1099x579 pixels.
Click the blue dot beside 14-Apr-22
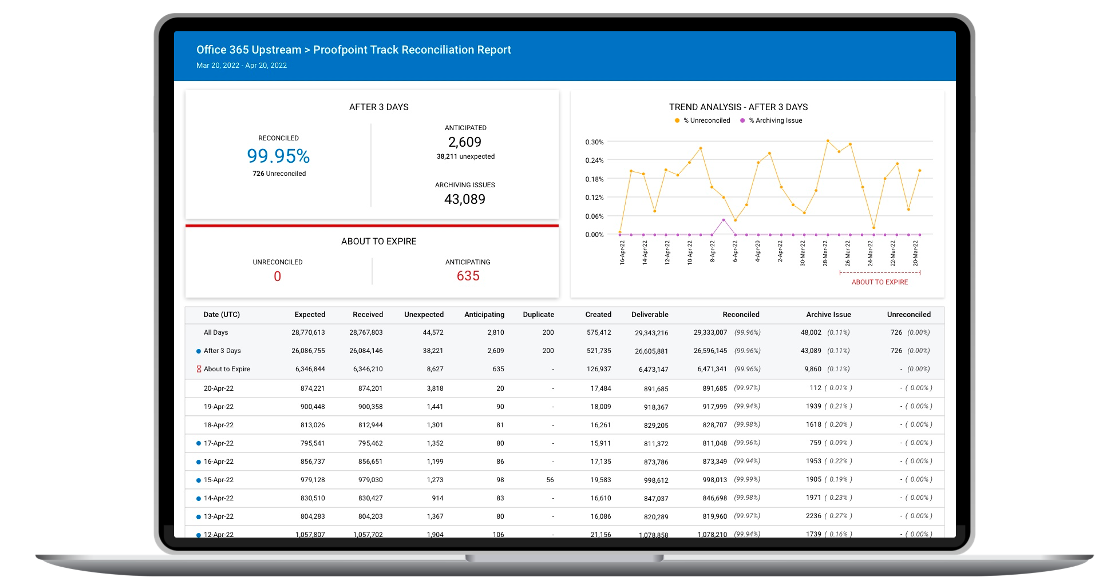(198, 497)
